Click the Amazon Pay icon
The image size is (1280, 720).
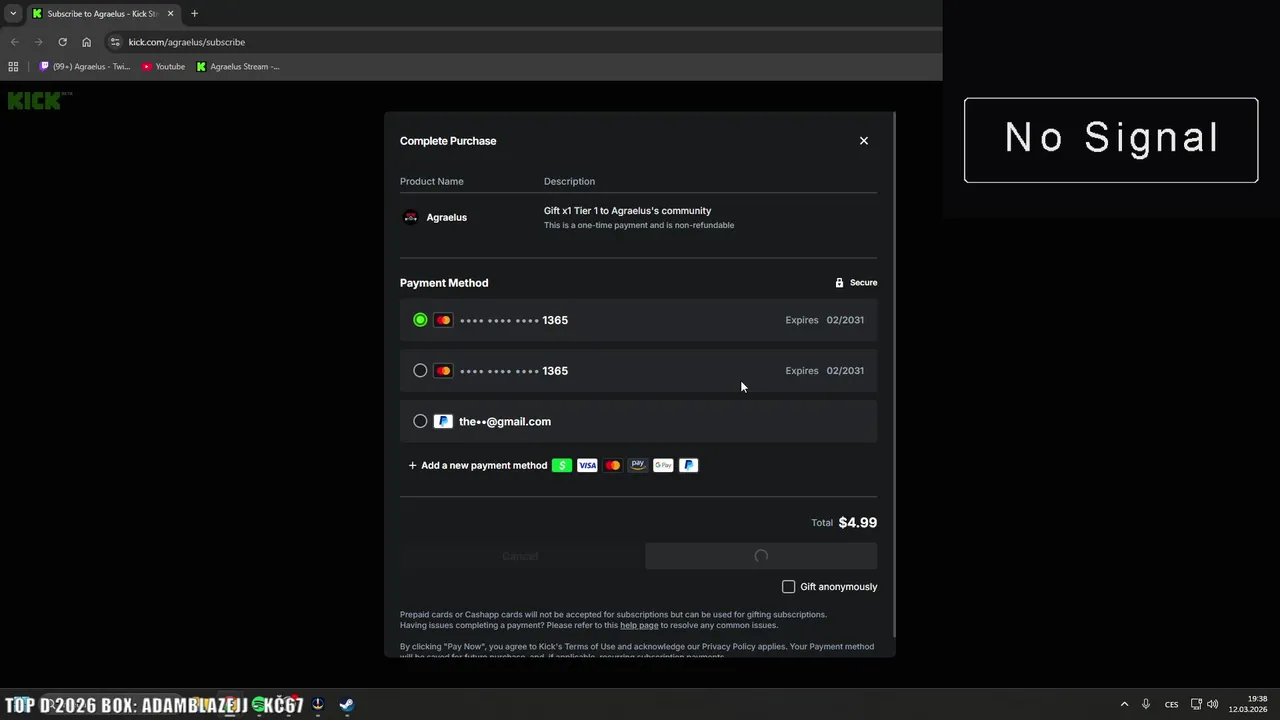point(637,465)
